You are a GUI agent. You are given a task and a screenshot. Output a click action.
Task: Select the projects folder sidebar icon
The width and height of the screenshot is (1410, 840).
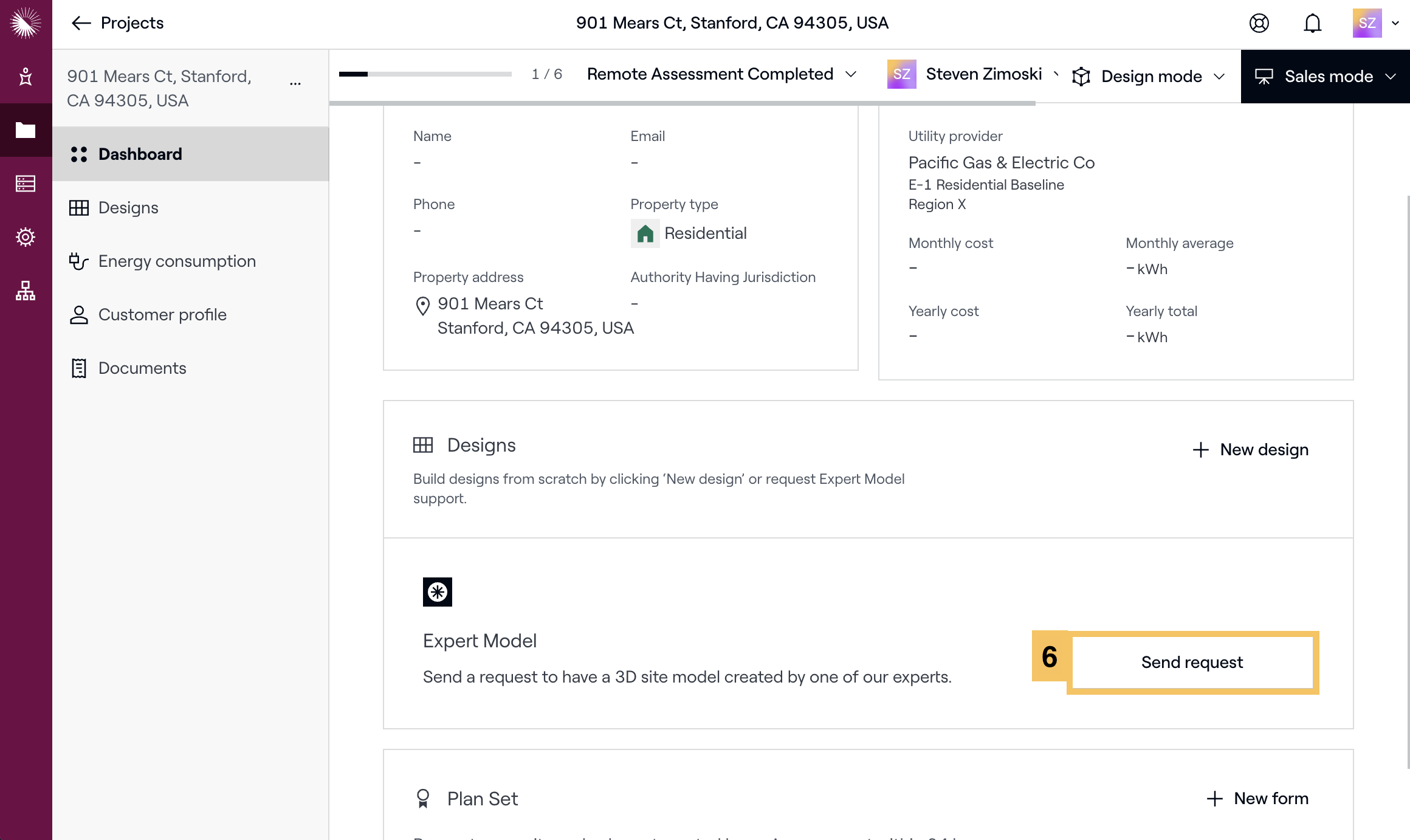point(26,130)
